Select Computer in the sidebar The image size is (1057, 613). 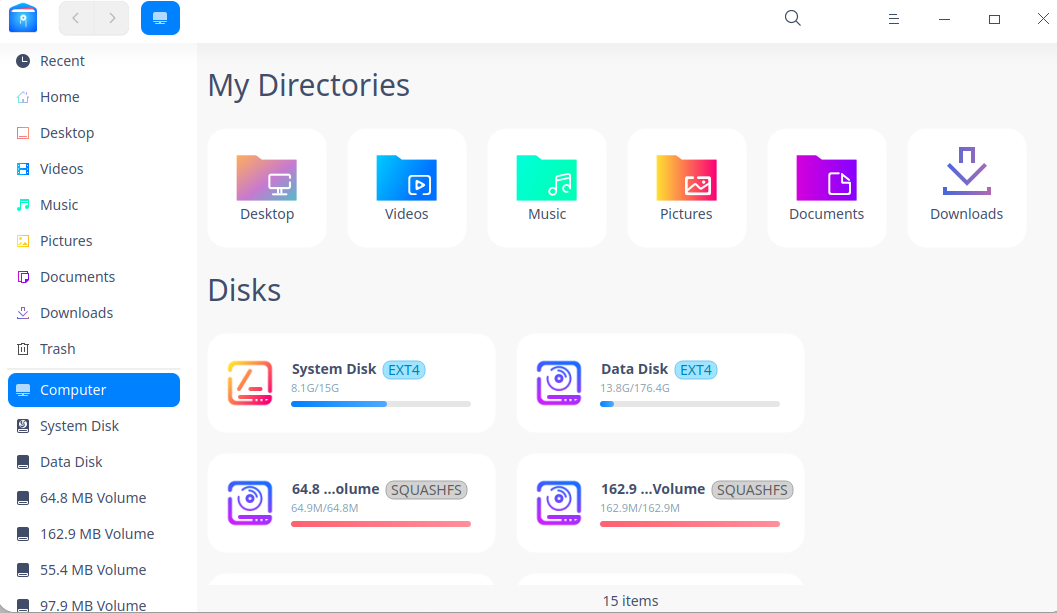[94, 390]
